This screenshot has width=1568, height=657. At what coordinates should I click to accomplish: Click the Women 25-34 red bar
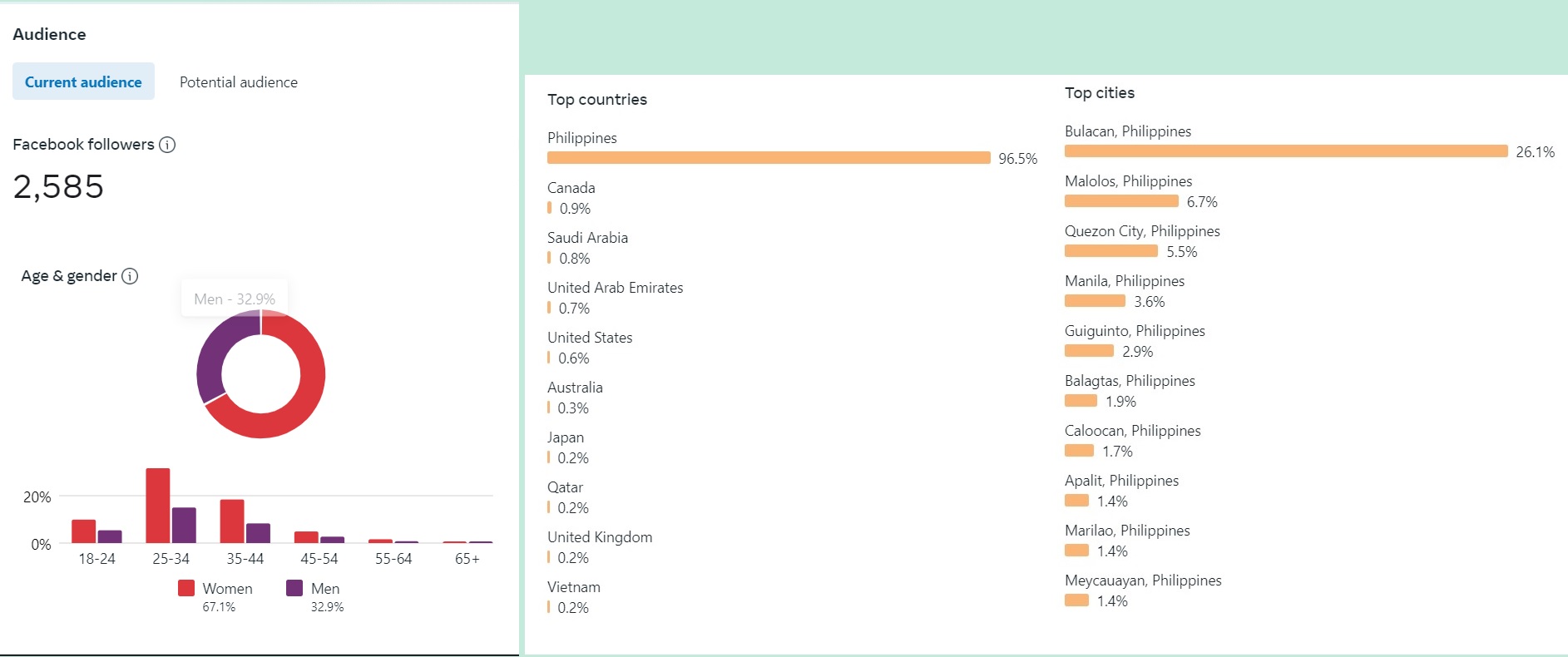click(158, 506)
